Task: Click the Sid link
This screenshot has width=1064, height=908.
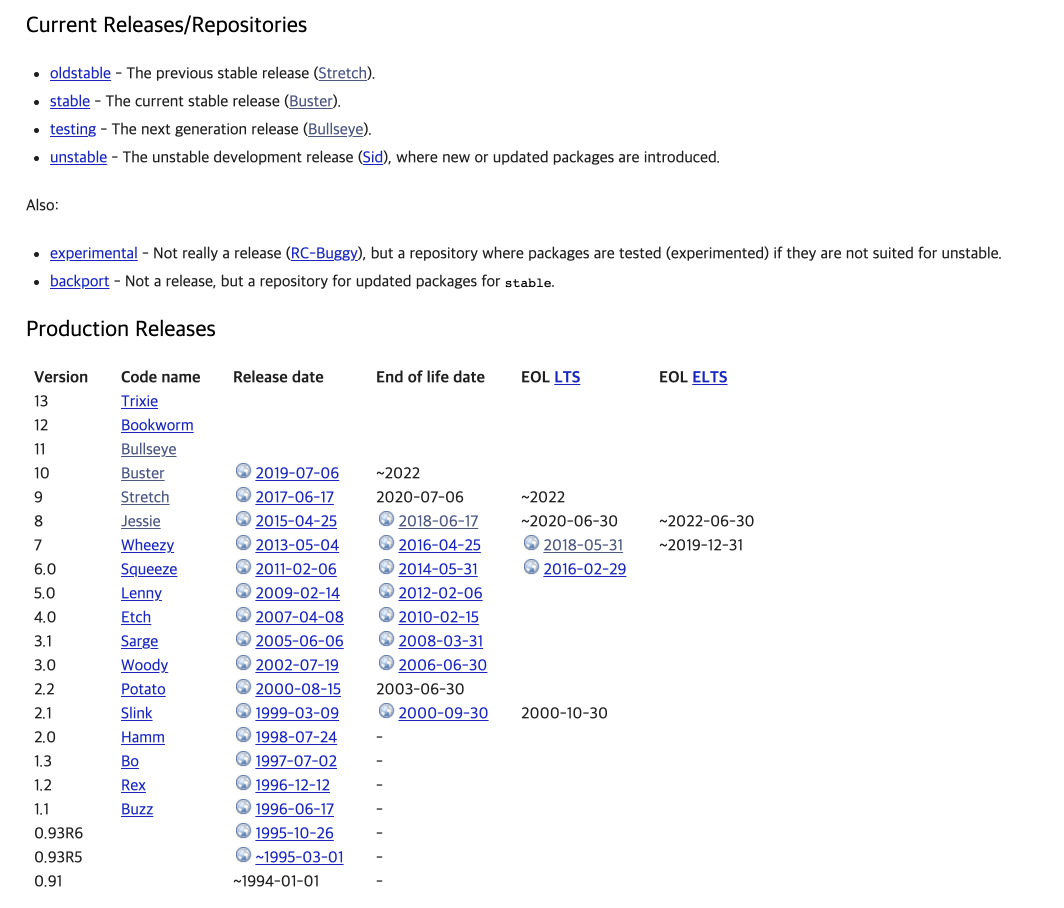Action: (373, 157)
